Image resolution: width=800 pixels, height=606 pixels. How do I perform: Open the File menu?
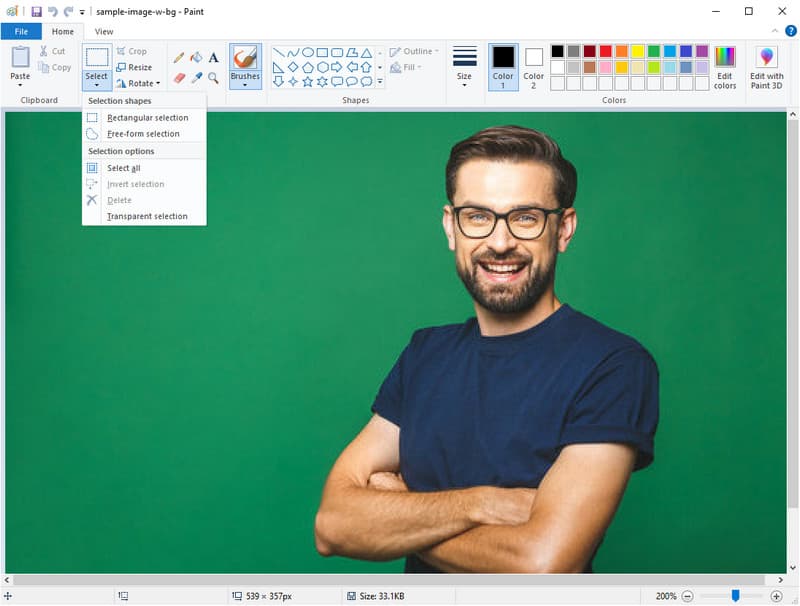21,31
